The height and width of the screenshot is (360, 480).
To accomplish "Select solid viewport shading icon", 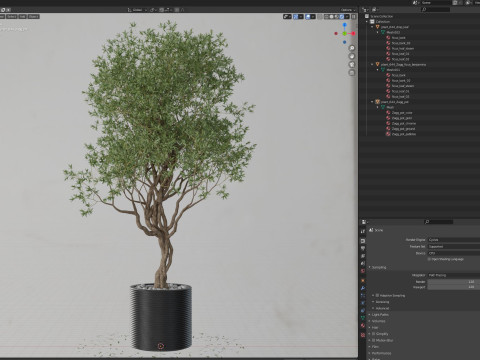I will click(332, 17).
